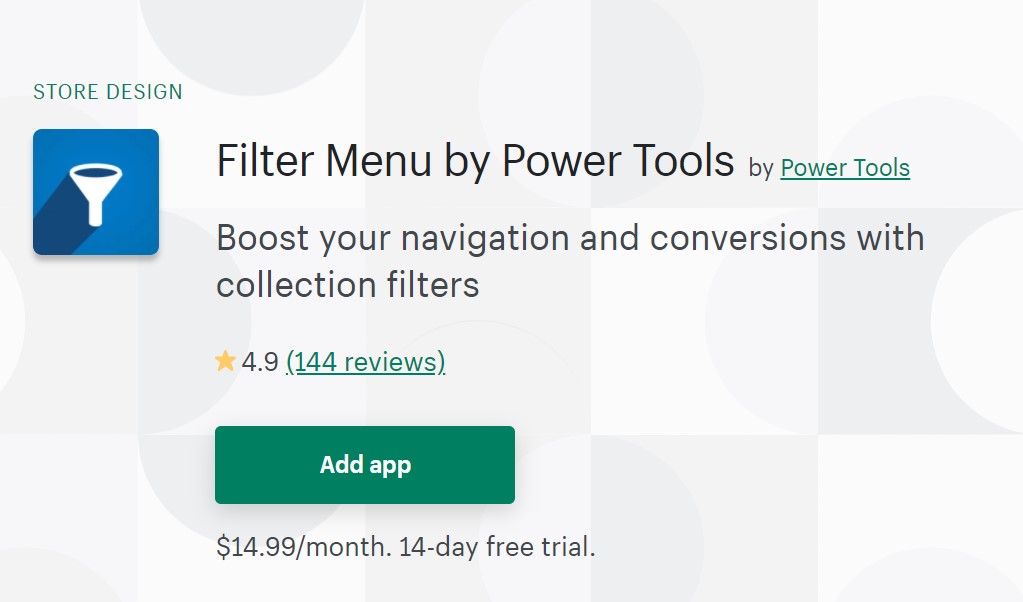Open the Power Tools developer link

[x=845, y=167]
